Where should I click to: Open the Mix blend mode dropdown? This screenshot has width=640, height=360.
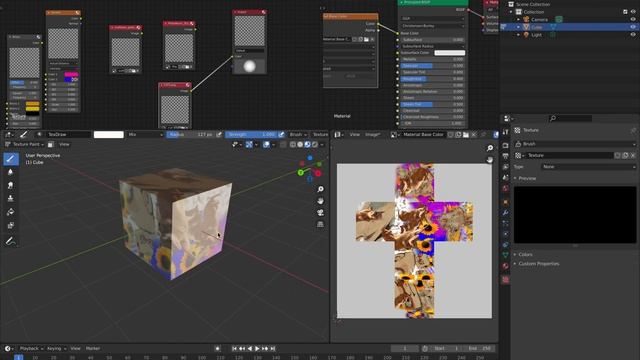(145, 134)
